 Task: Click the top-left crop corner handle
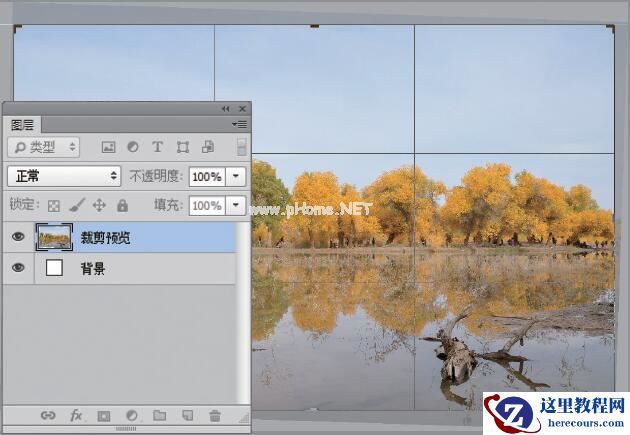point(17,28)
